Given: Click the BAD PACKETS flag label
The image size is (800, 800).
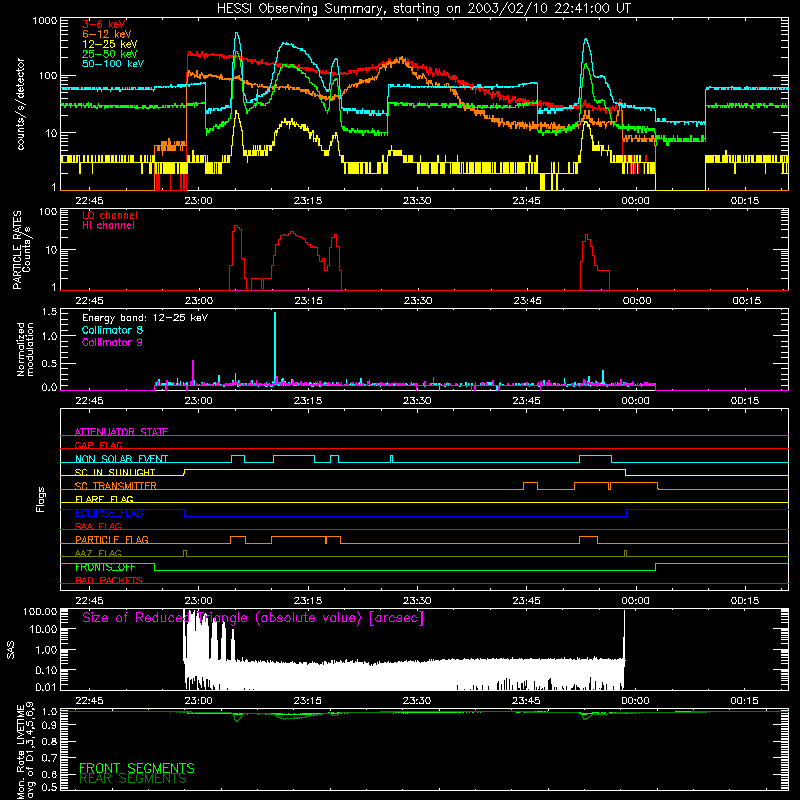Looking at the screenshot, I should pyautogui.click(x=109, y=580).
